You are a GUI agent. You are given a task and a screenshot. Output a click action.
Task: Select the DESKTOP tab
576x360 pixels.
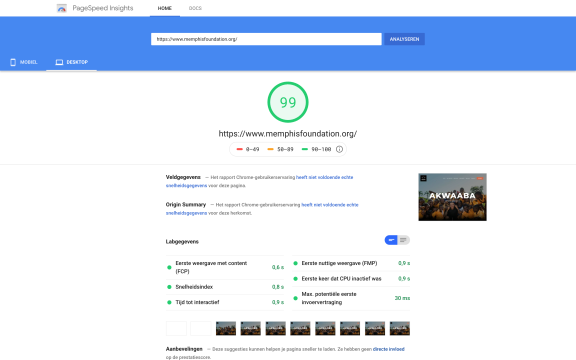(x=72, y=62)
